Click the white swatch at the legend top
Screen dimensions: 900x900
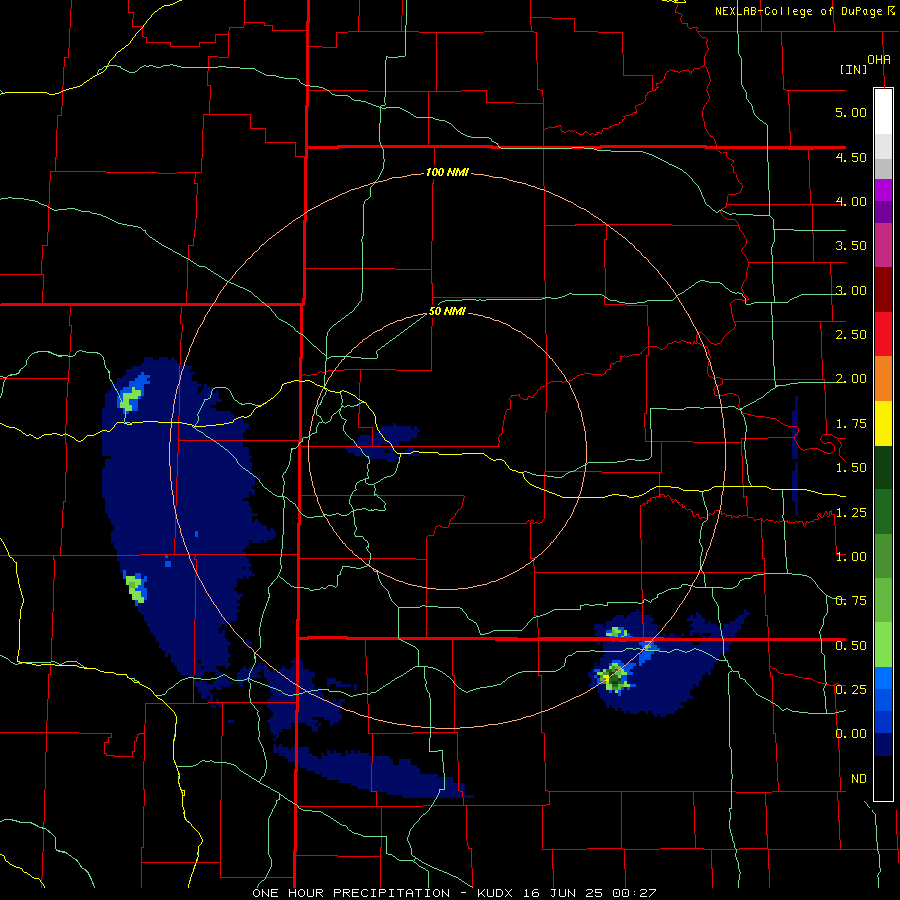(883, 111)
